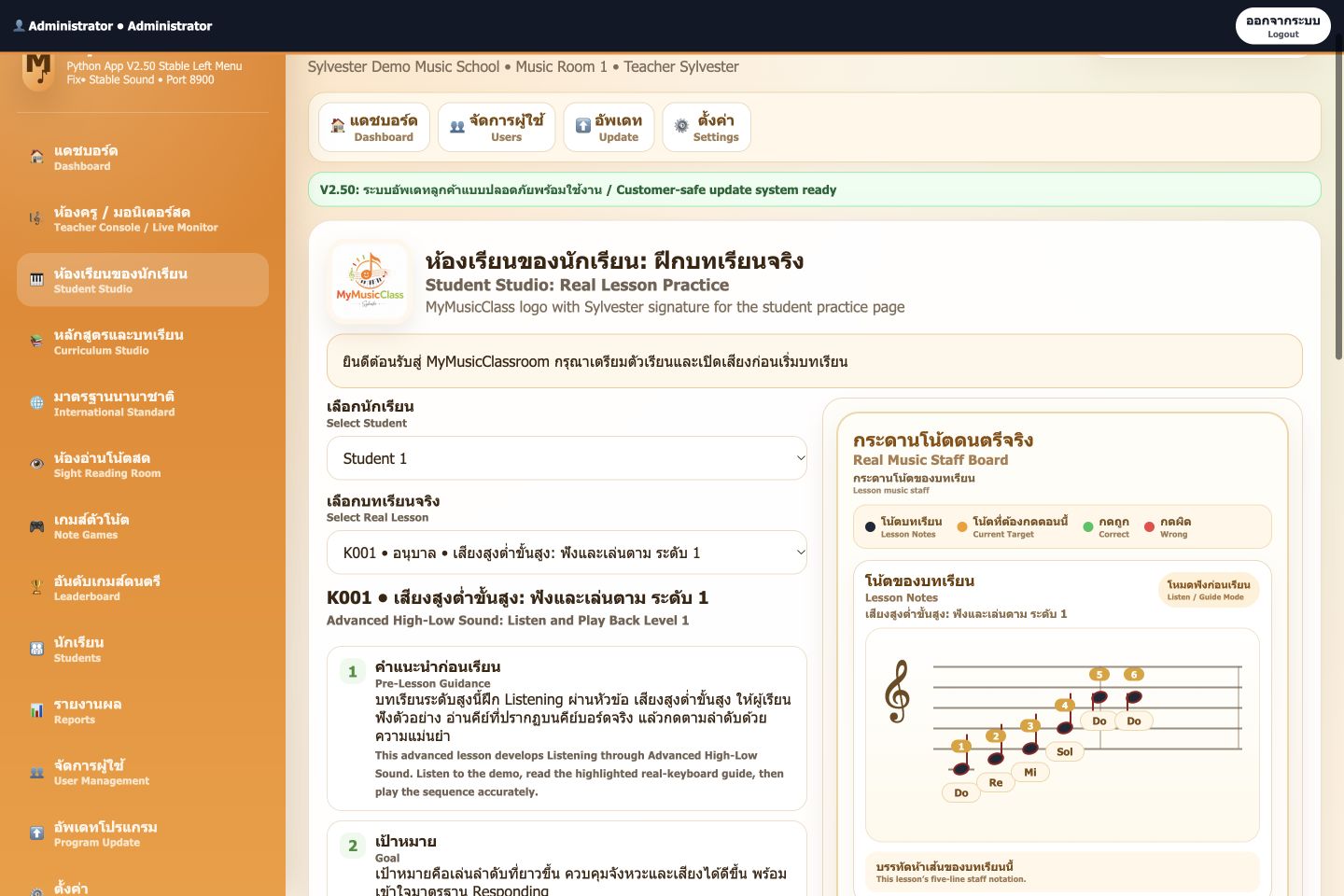This screenshot has height=896, width=1344.
Task: Click the International Standard globe icon
Action: coord(36,403)
